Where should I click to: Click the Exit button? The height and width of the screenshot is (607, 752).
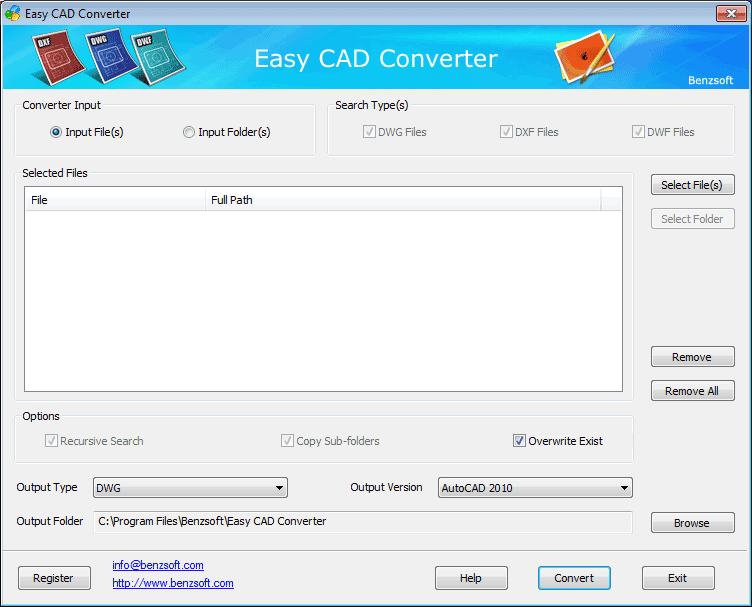(x=678, y=578)
